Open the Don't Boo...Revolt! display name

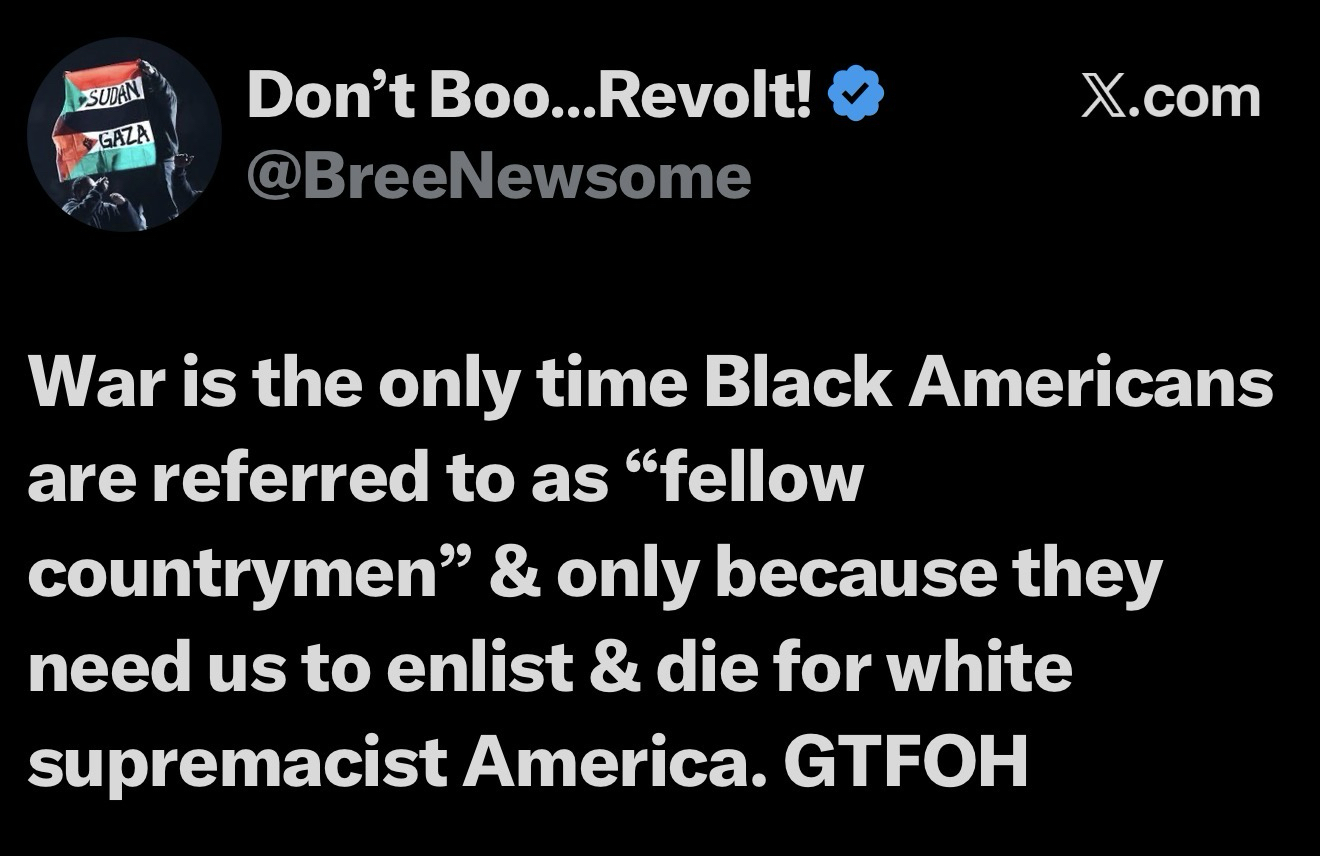(537, 98)
